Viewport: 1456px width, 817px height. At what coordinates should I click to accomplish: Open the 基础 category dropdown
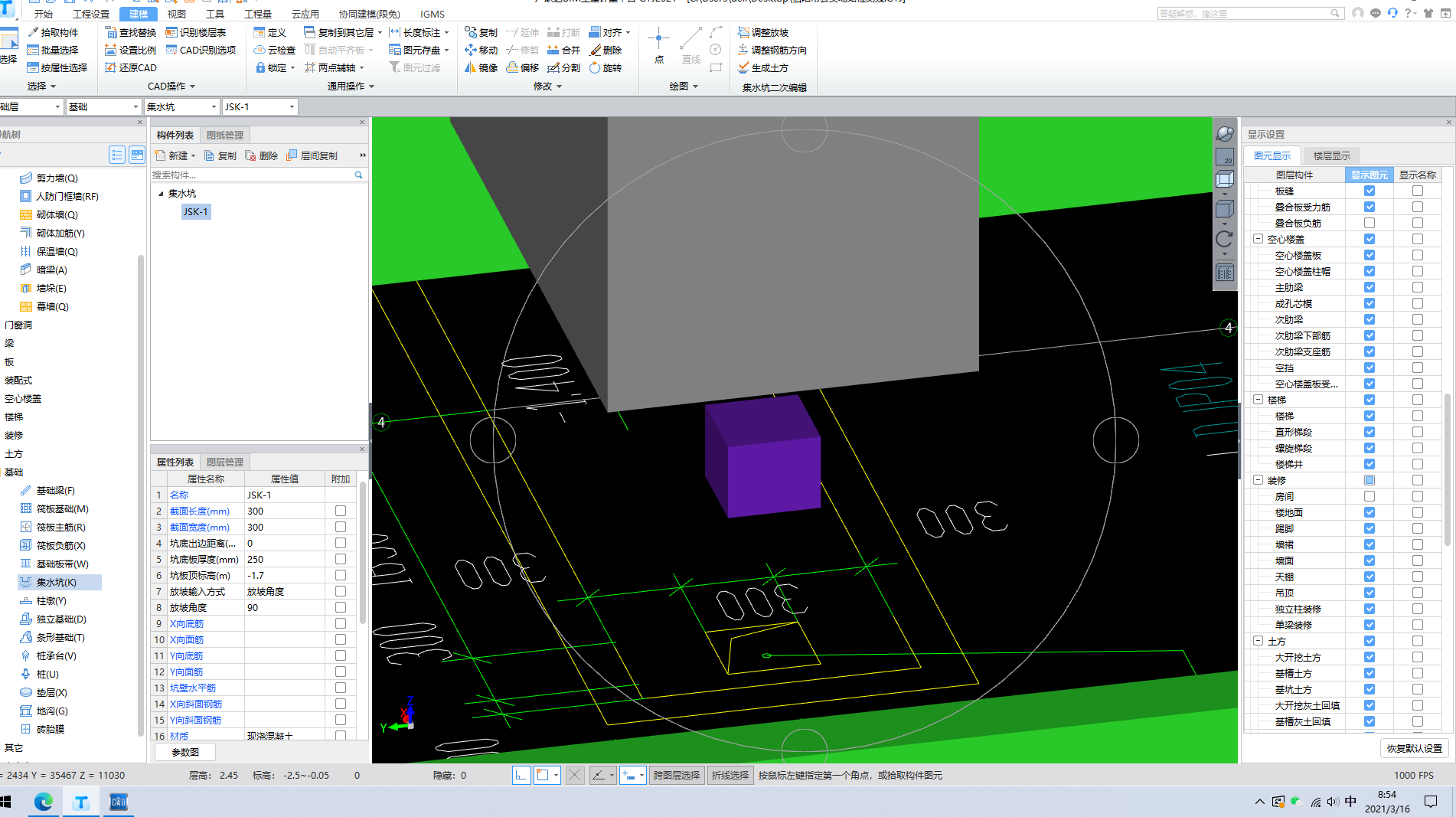pos(103,106)
